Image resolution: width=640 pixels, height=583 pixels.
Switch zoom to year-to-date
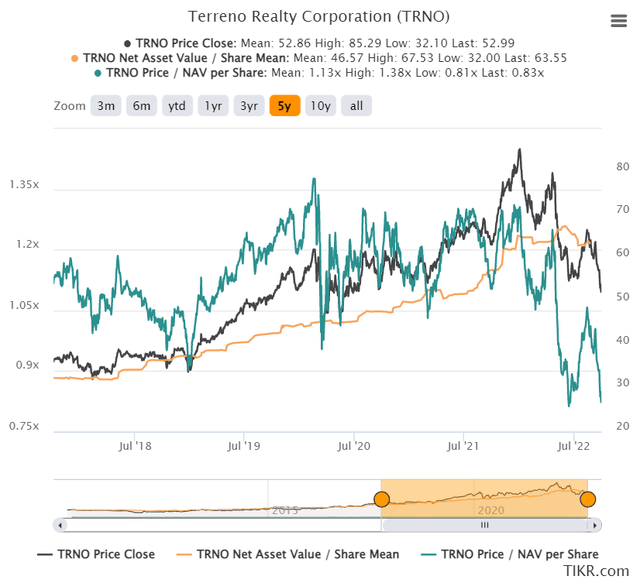[179, 106]
